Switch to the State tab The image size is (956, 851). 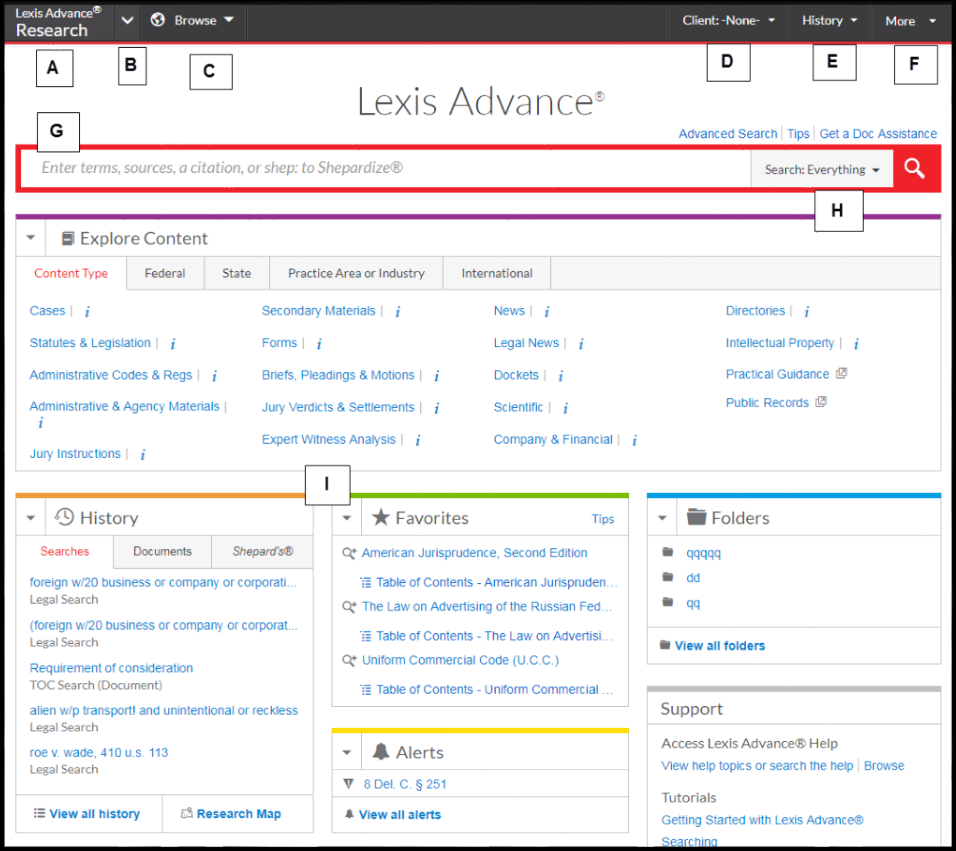pyautogui.click(x=237, y=274)
